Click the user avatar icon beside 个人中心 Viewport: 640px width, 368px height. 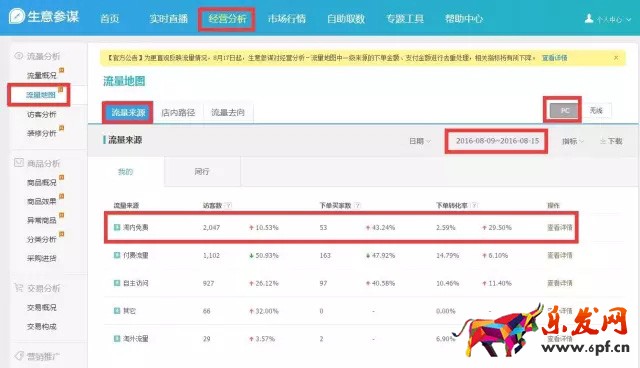pyautogui.click(x=589, y=19)
